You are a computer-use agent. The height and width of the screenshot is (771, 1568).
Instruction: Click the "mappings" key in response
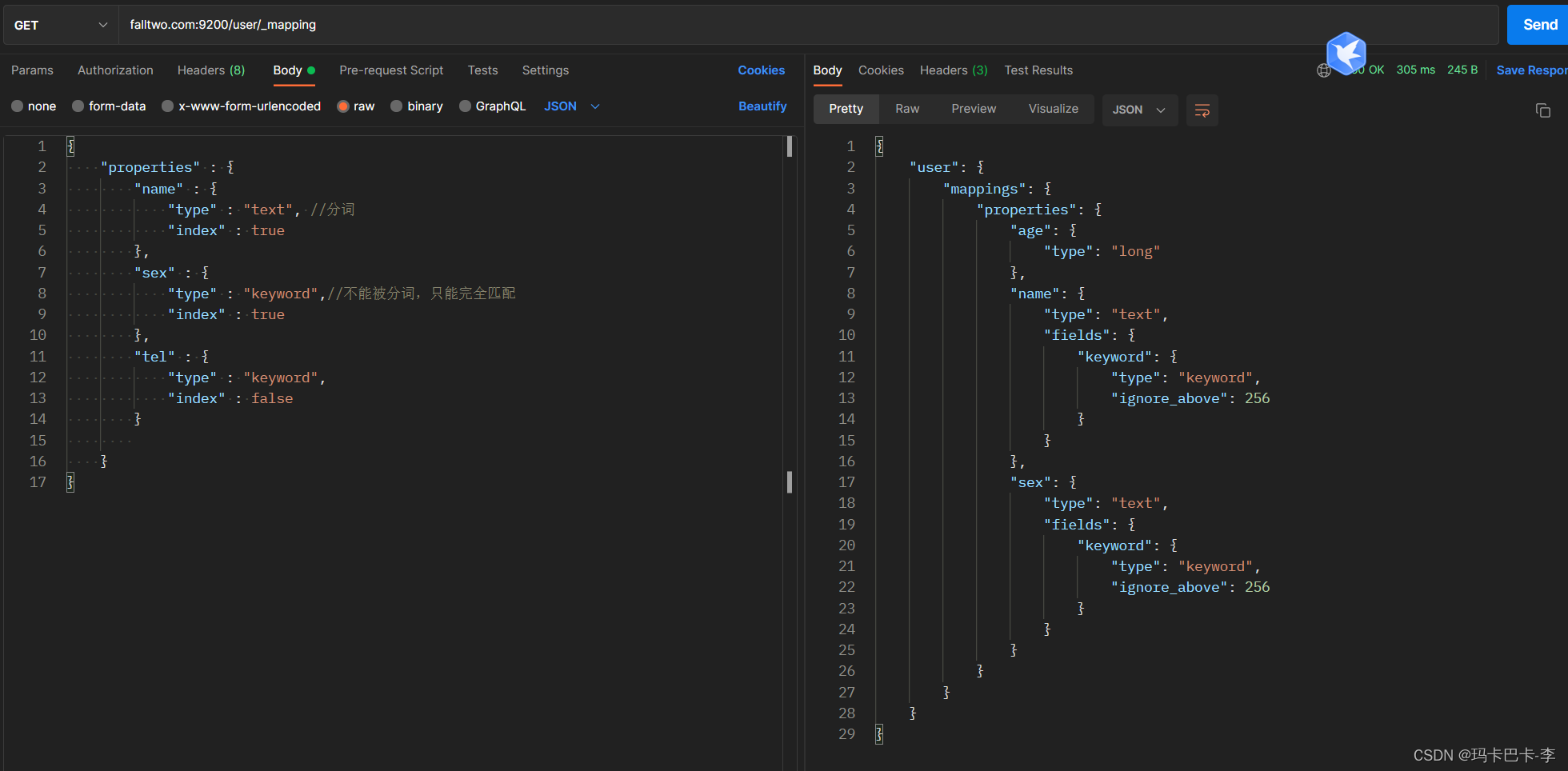[x=985, y=189]
